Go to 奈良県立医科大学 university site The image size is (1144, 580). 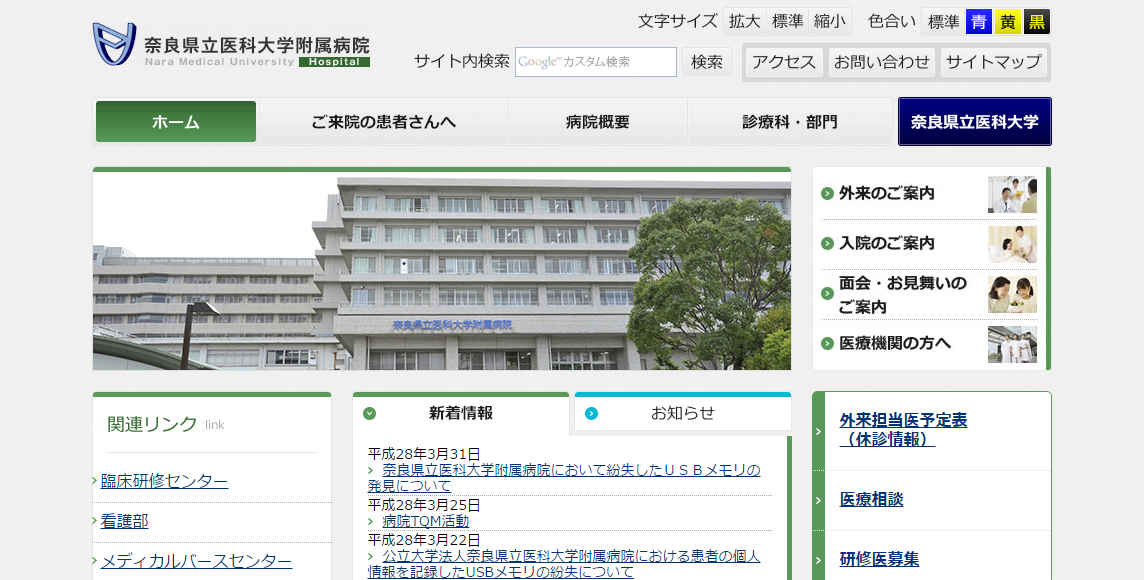click(975, 122)
